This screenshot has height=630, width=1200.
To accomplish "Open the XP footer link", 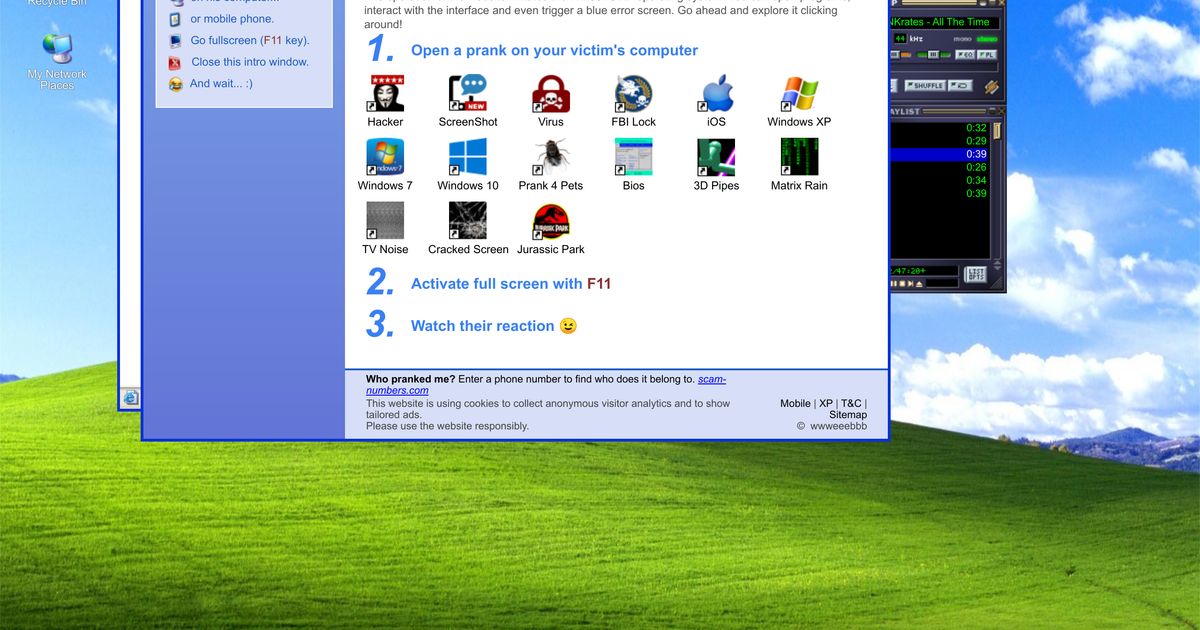I will 826,404.
